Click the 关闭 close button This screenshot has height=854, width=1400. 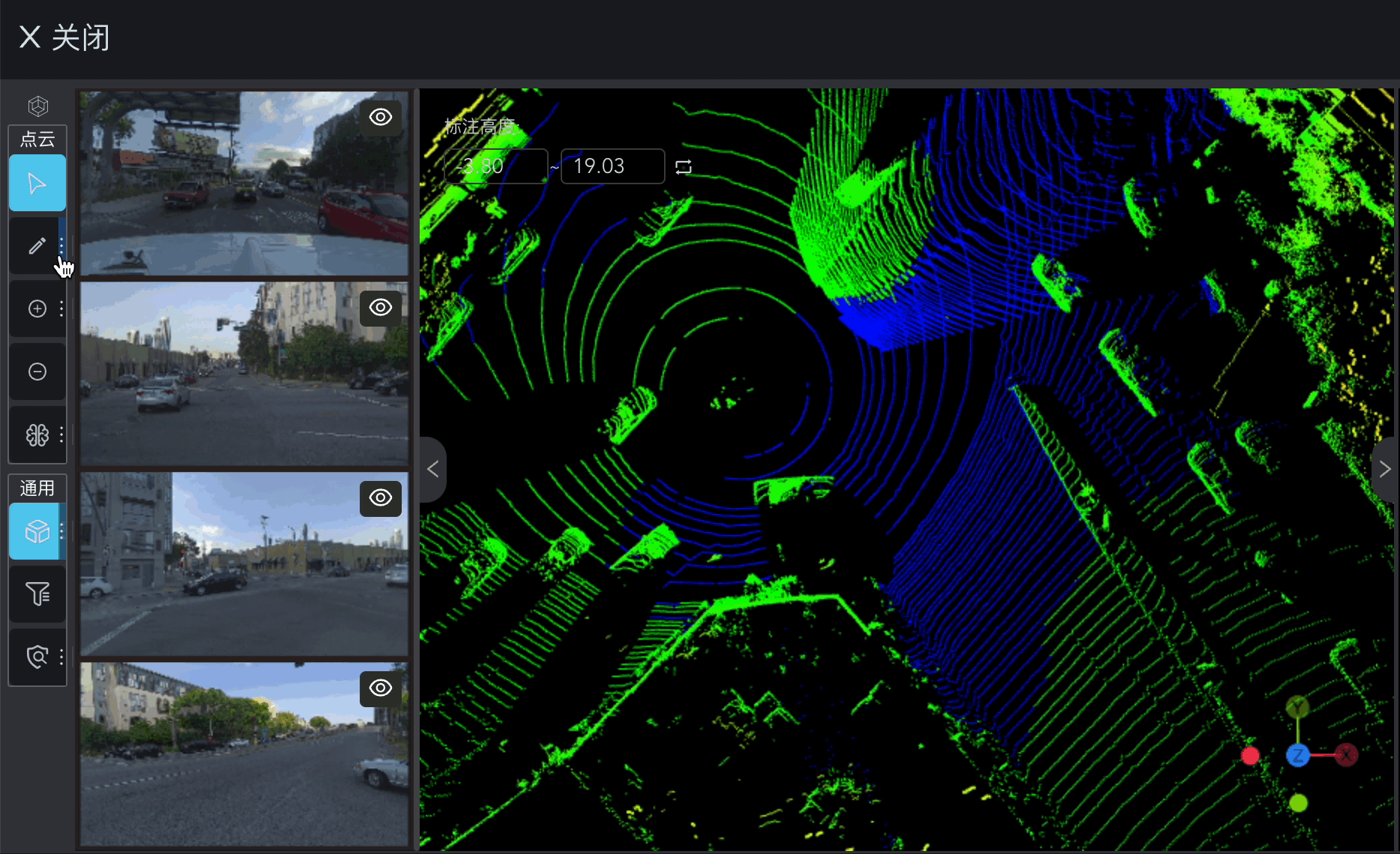(x=64, y=37)
